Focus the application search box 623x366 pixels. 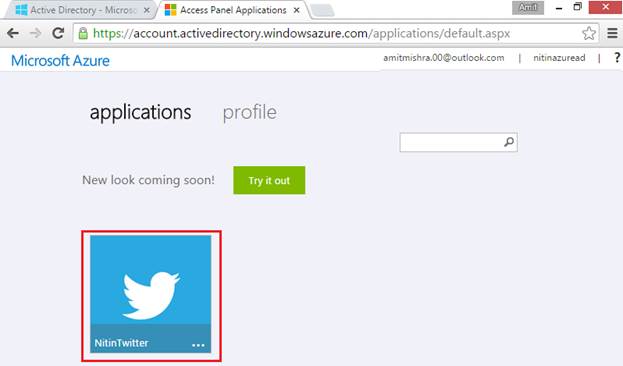click(459, 142)
